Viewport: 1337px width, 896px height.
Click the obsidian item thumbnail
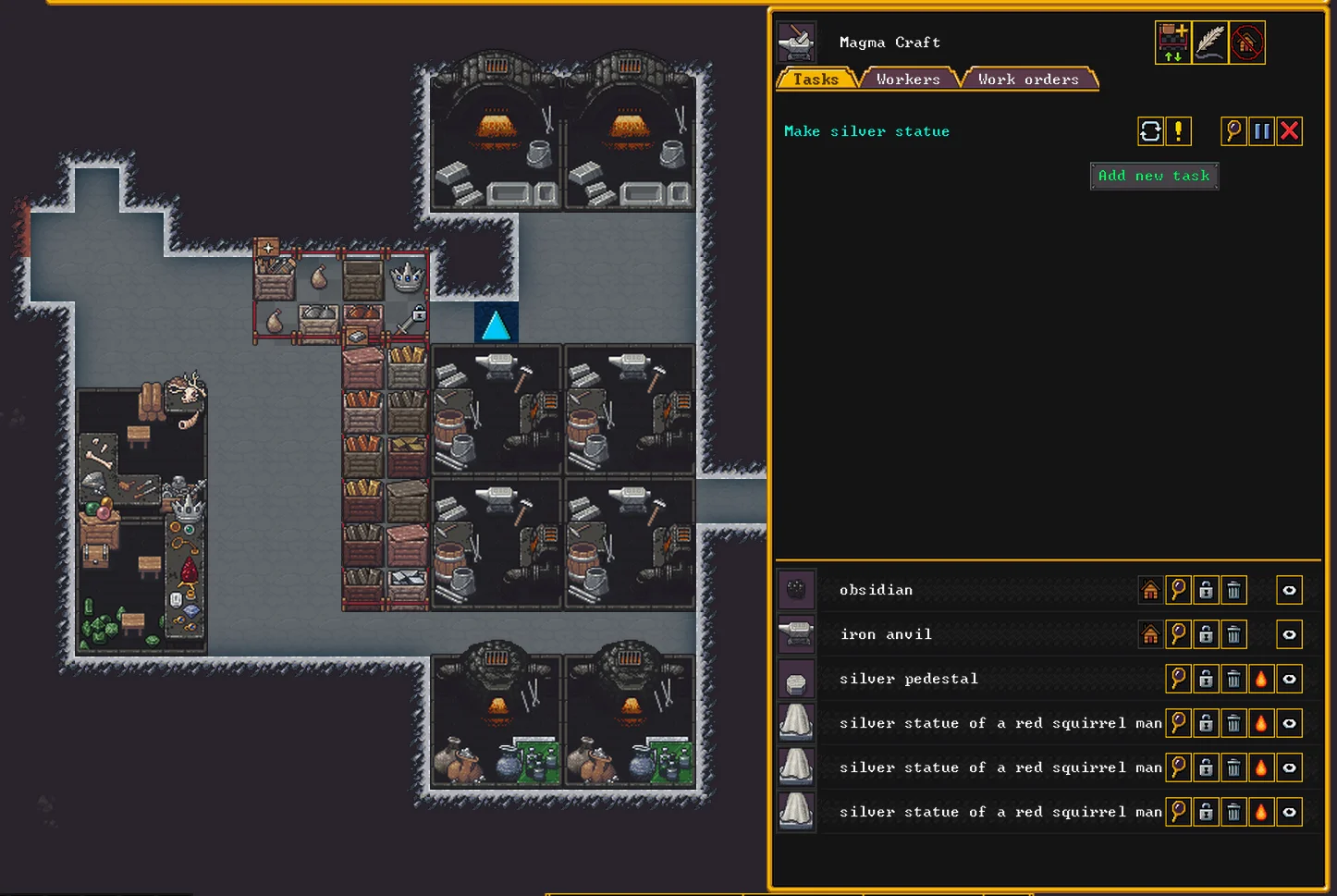[x=796, y=590]
